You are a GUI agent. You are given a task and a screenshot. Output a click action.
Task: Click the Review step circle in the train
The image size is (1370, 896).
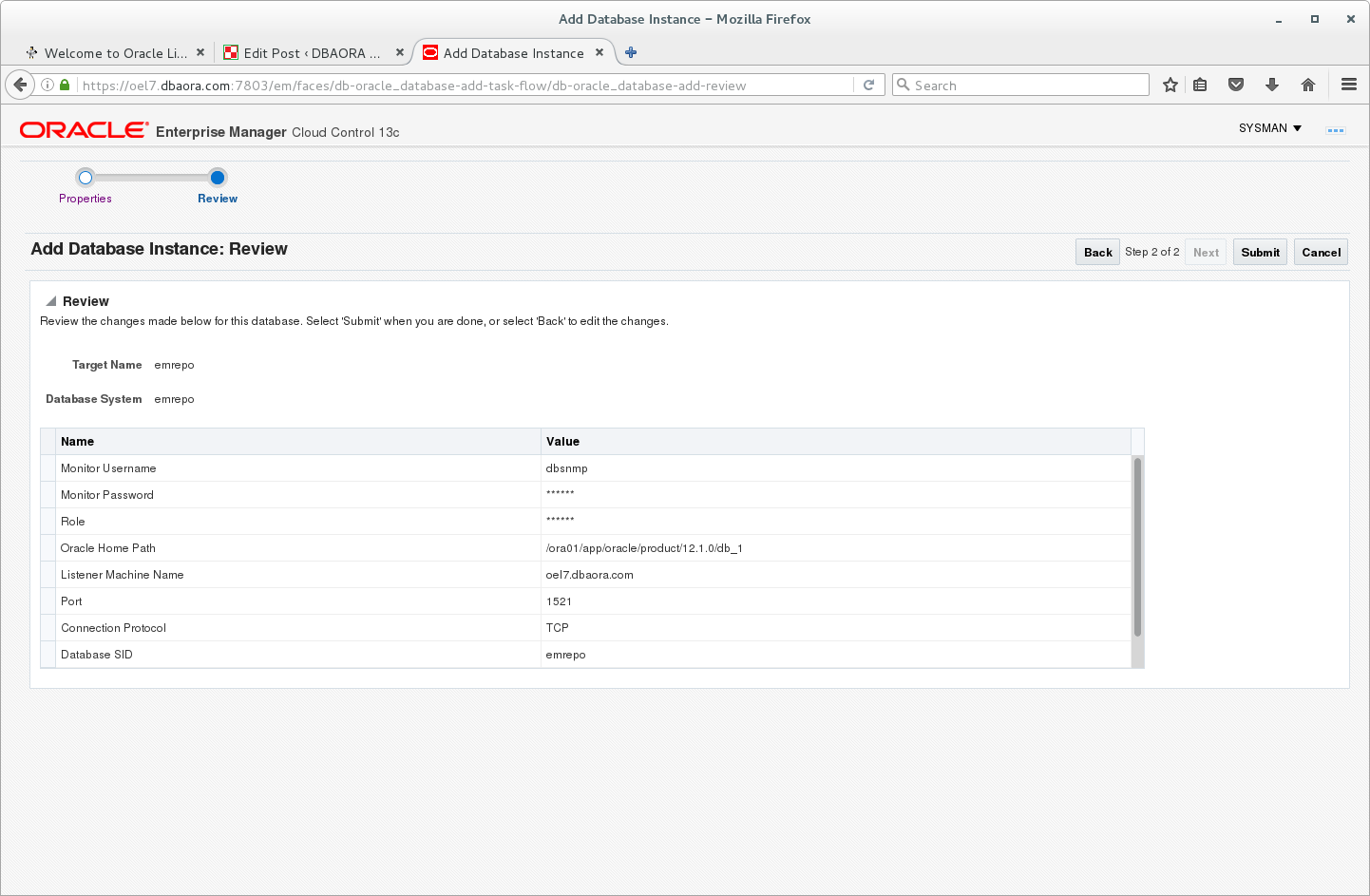coord(218,177)
